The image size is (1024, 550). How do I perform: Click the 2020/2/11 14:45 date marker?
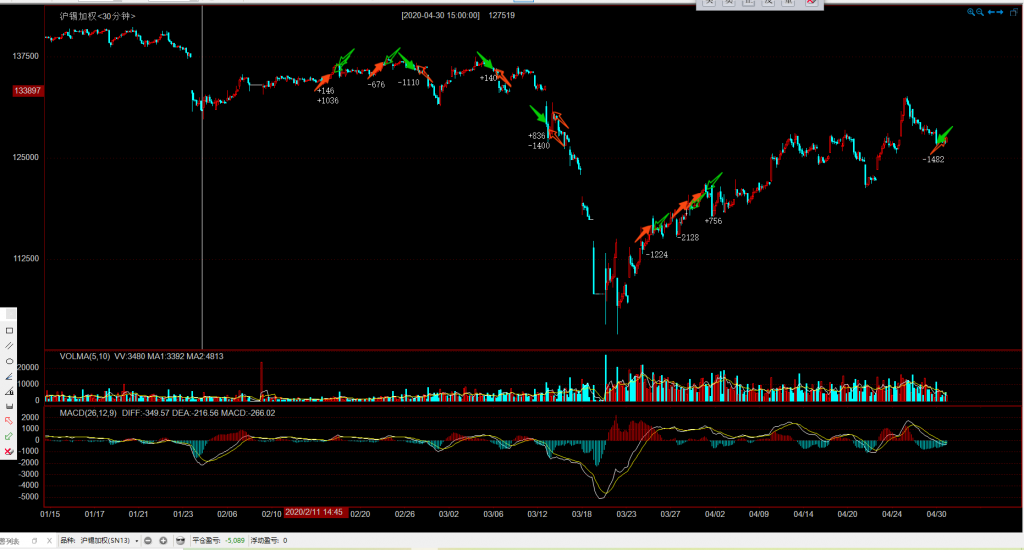315,512
